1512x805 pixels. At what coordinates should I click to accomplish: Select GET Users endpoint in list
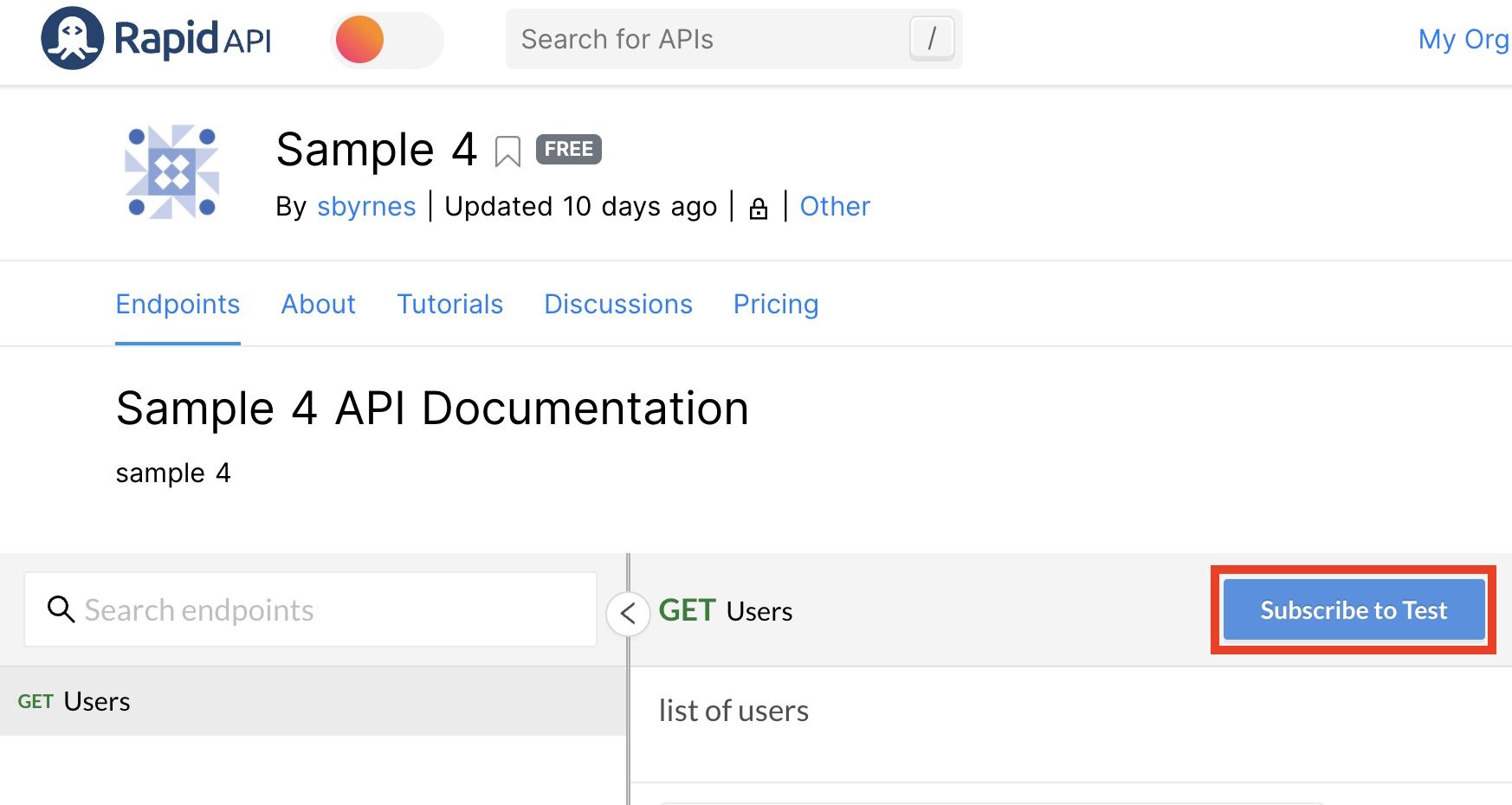[74, 702]
